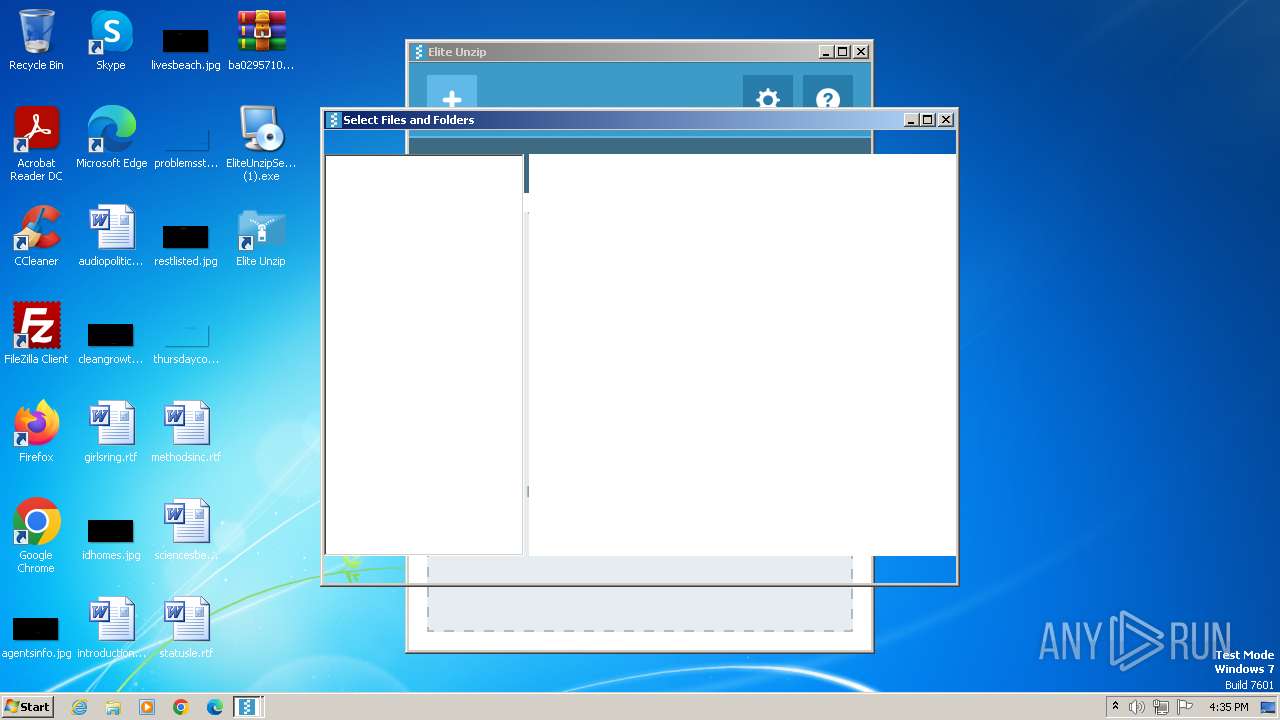Open the Recycle Bin desktop icon
The width and height of the screenshot is (1280, 720).
36,40
